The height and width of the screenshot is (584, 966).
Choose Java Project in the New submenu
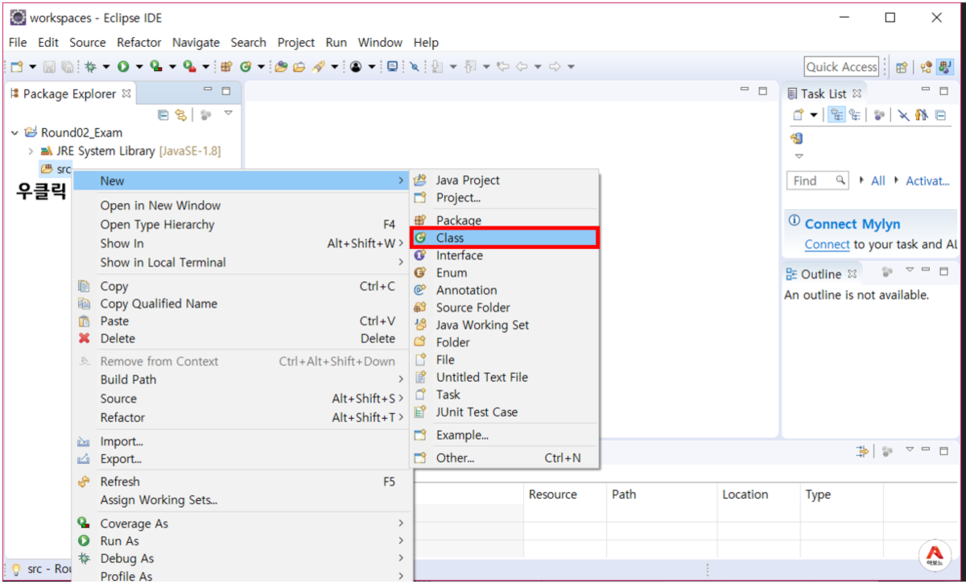pos(504,180)
